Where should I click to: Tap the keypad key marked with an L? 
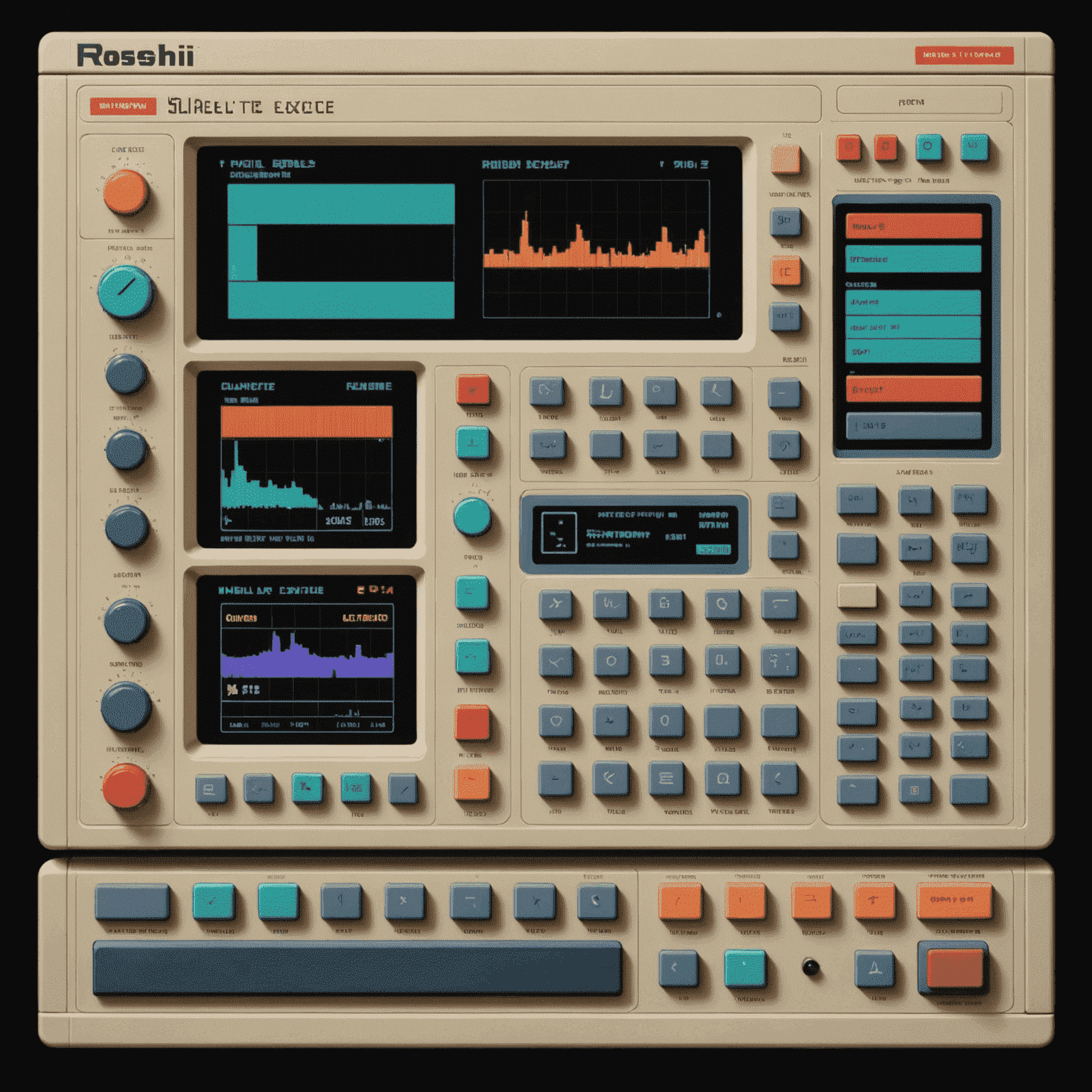[606, 391]
